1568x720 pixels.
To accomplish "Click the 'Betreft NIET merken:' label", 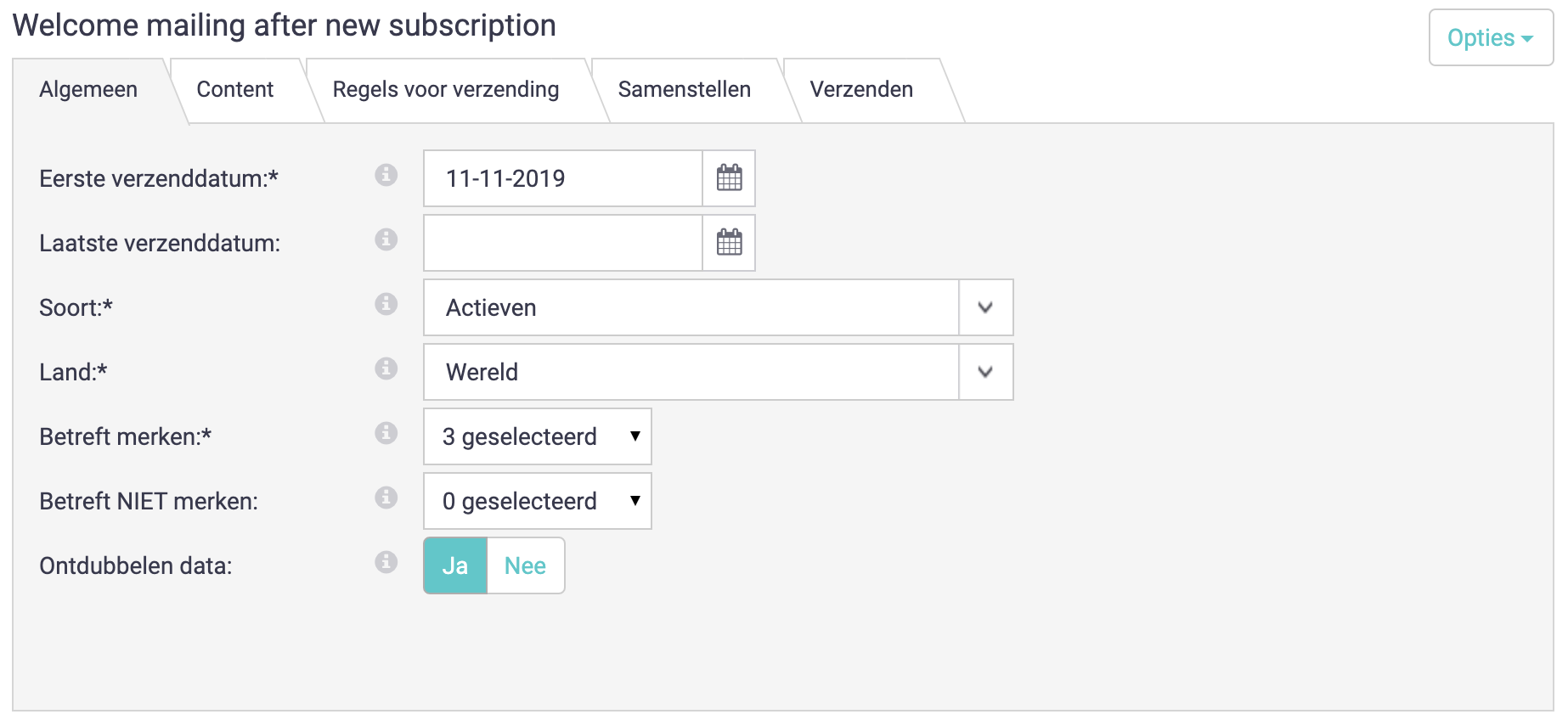I will [x=149, y=501].
